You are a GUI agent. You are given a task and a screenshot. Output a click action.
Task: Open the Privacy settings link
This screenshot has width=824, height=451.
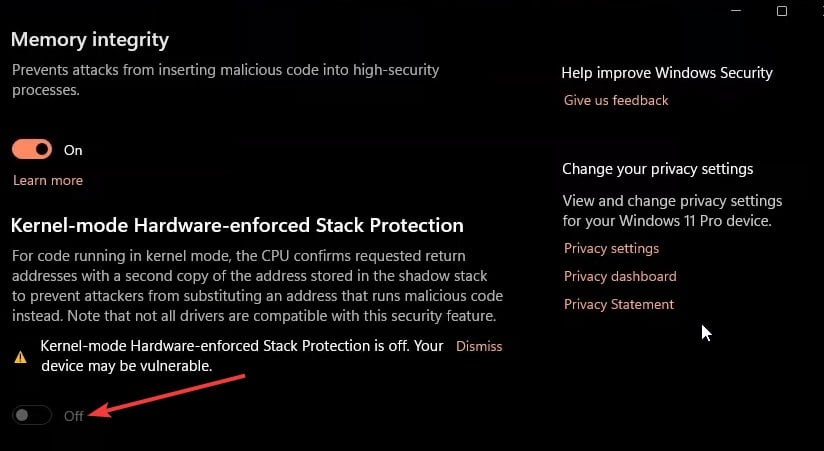(x=611, y=248)
